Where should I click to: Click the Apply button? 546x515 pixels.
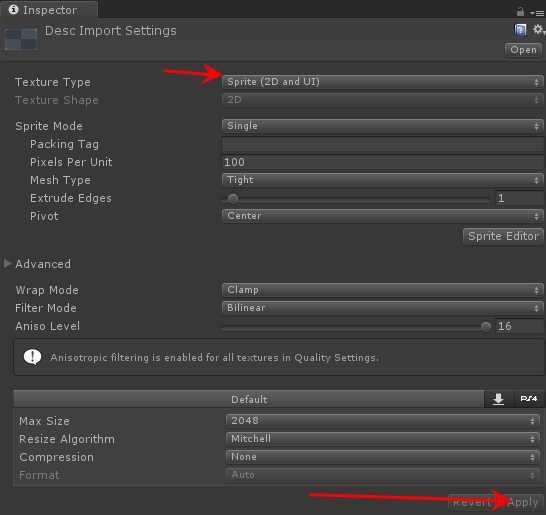click(x=523, y=502)
